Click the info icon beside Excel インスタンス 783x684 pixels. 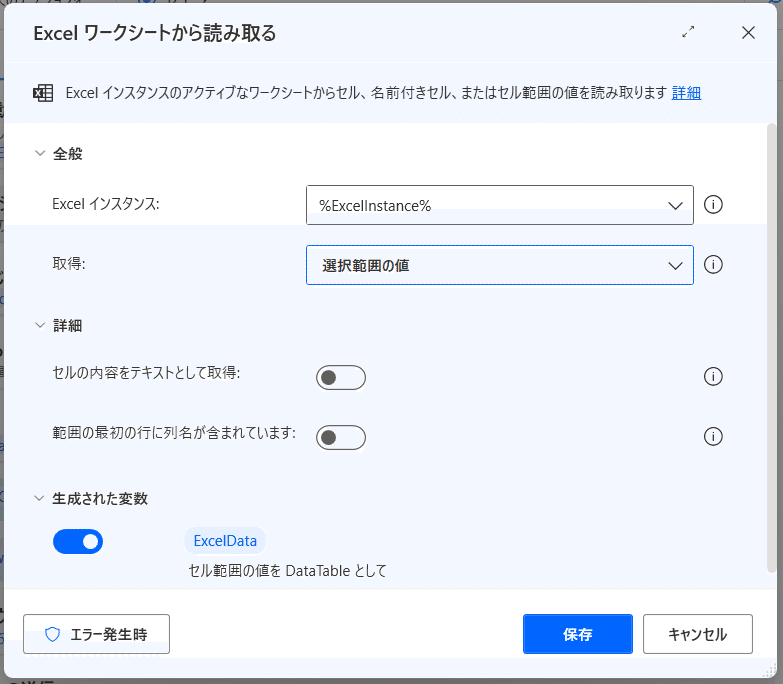click(713, 205)
